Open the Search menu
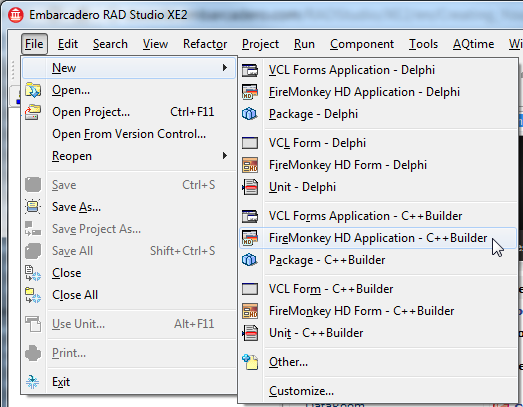 [x=110, y=44]
